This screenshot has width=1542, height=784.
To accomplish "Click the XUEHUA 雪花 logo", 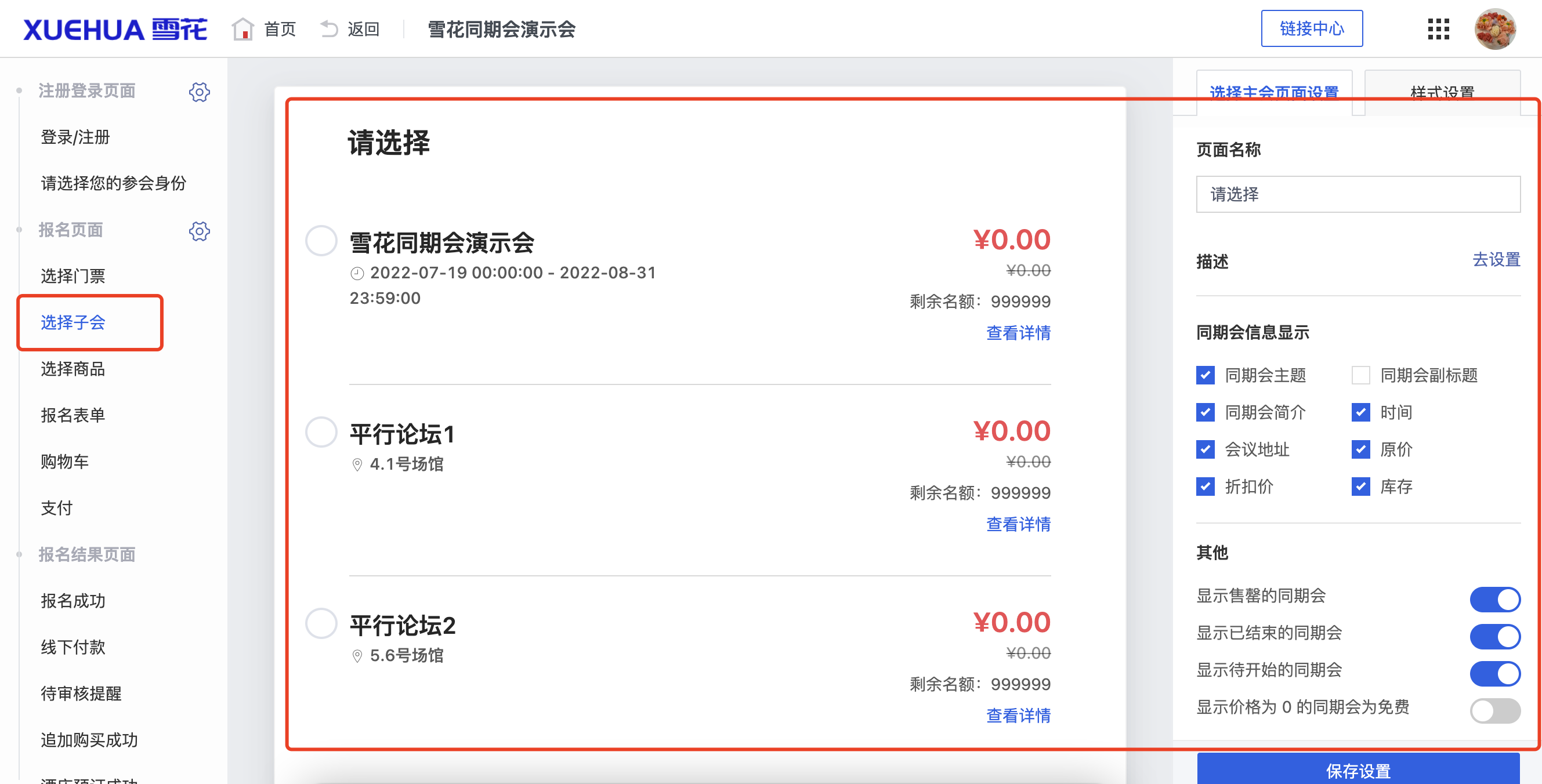I will tap(115, 29).
